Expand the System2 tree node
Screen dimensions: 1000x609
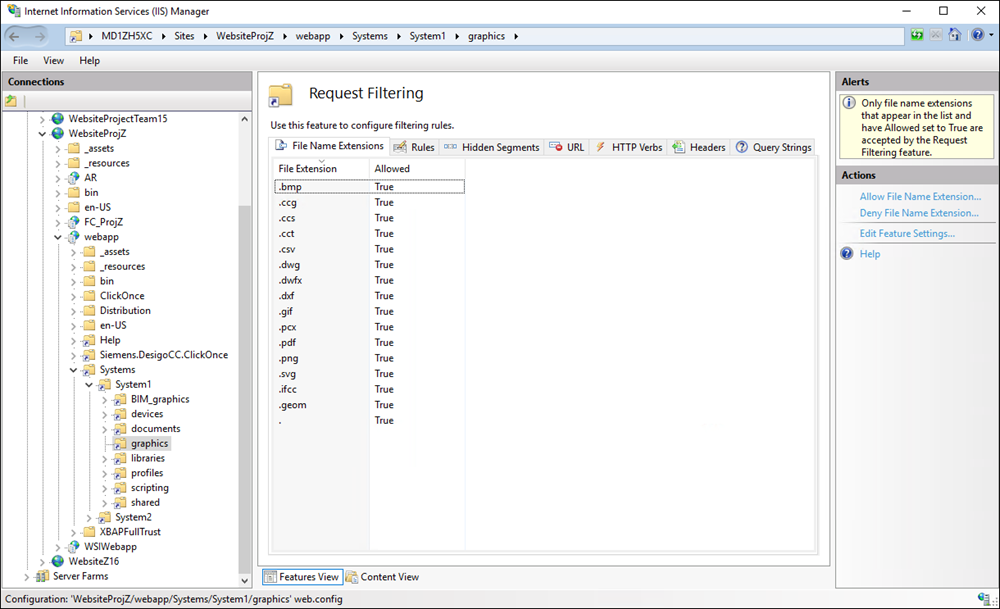tap(89, 517)
